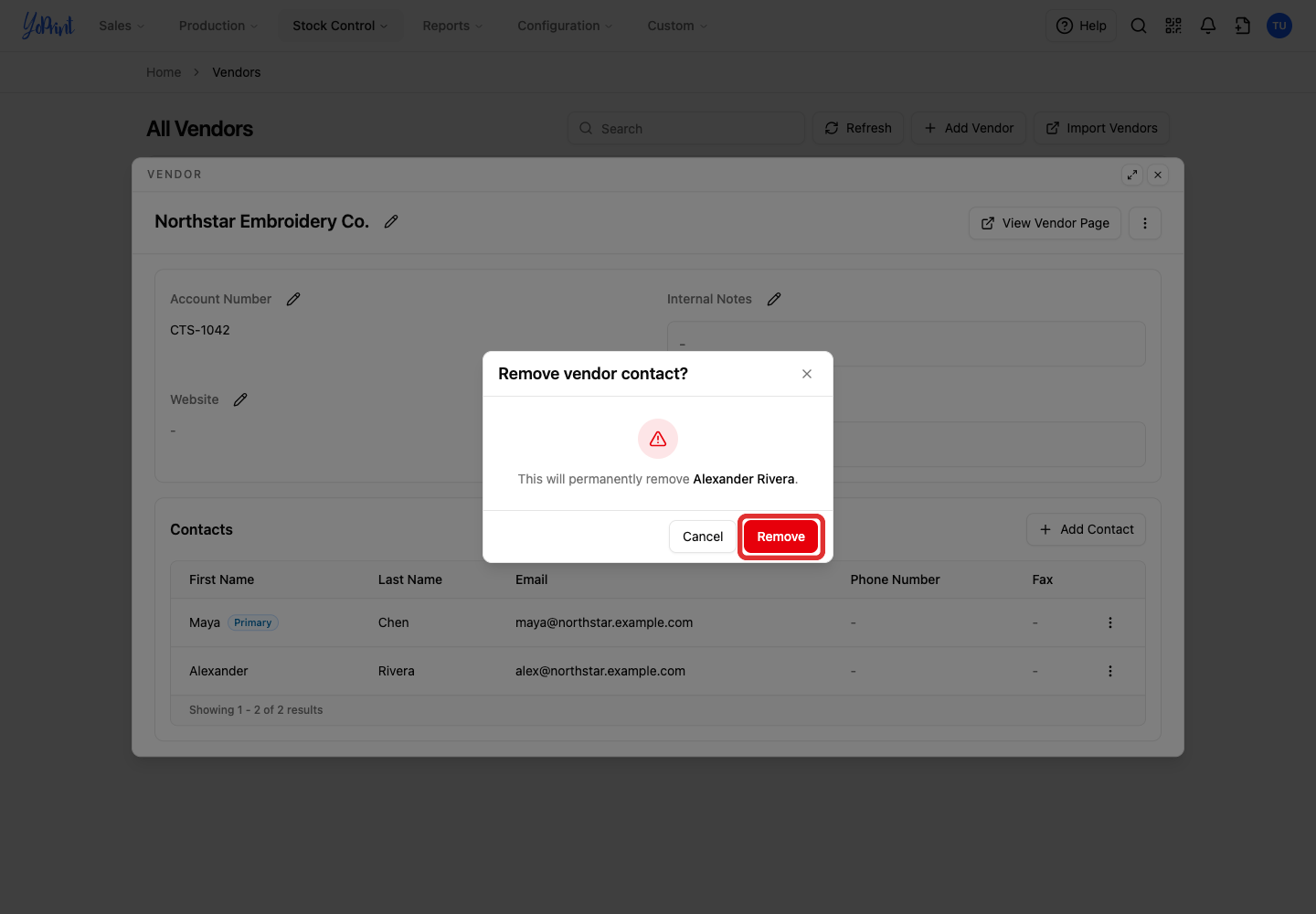The image size is (1316, 914).
Task: Open notifications bell icon
Action: click(x=1208, y=26)
